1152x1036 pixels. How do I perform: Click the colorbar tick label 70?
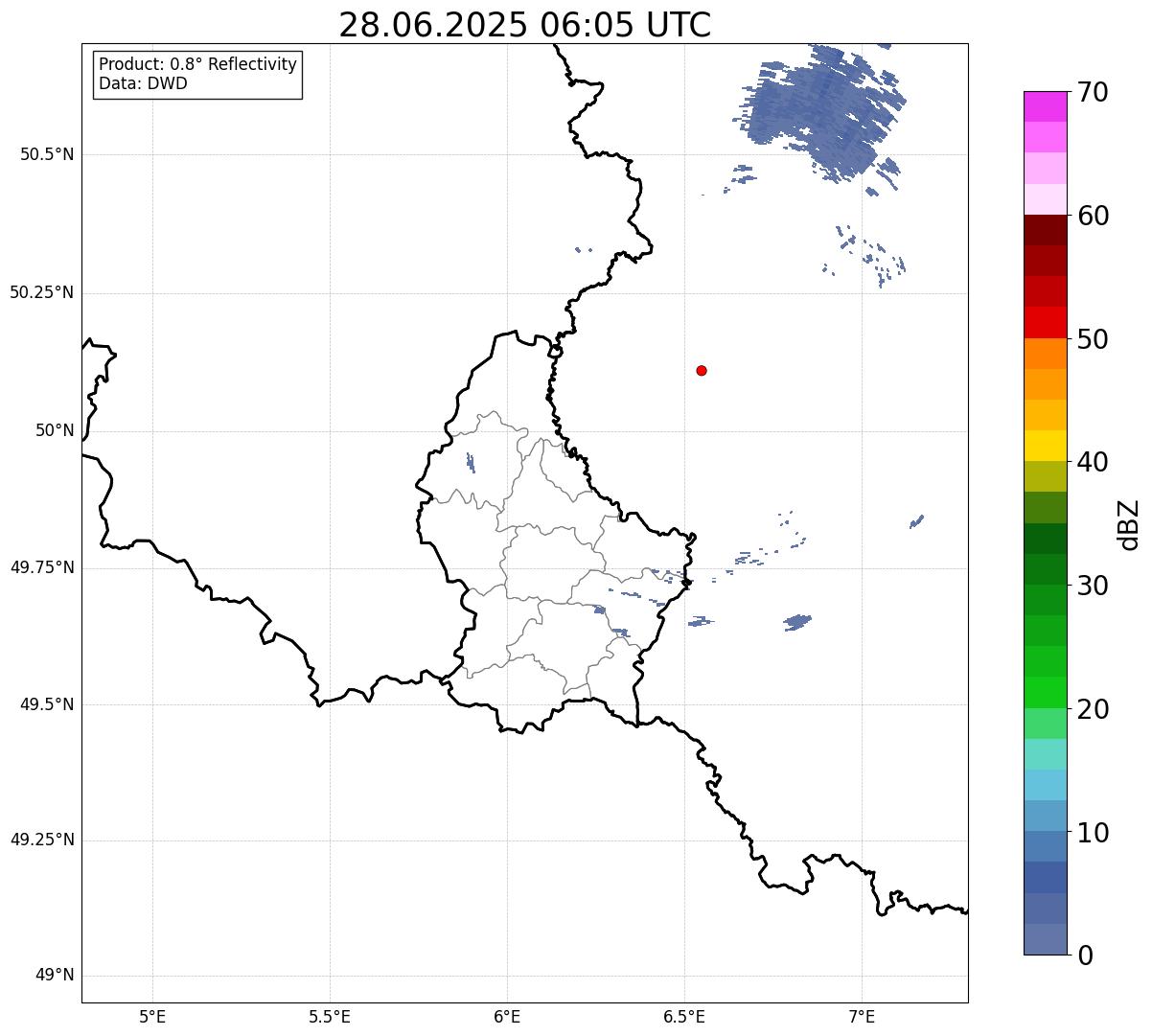(1093, 92)
